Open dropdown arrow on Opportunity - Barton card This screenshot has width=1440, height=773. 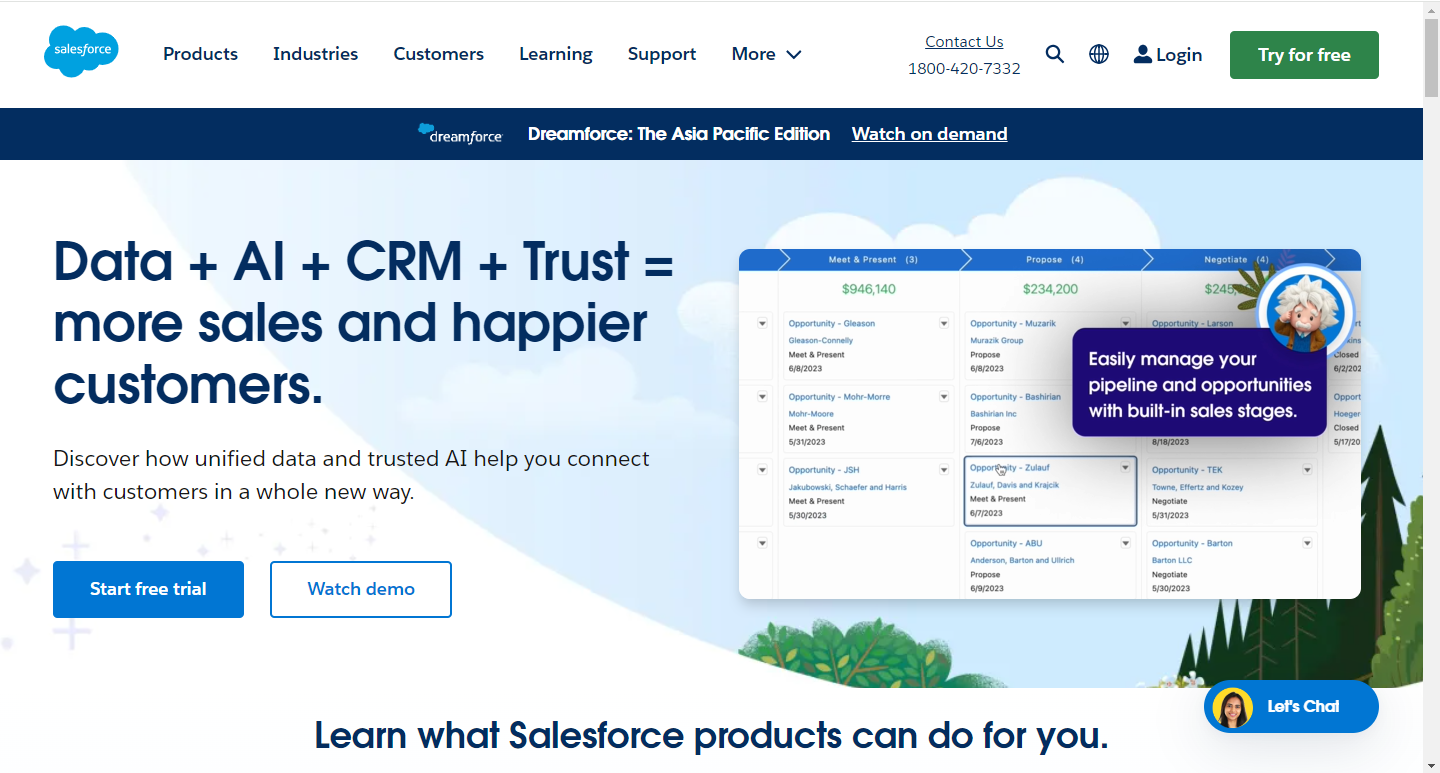[x=1307, y=543]
